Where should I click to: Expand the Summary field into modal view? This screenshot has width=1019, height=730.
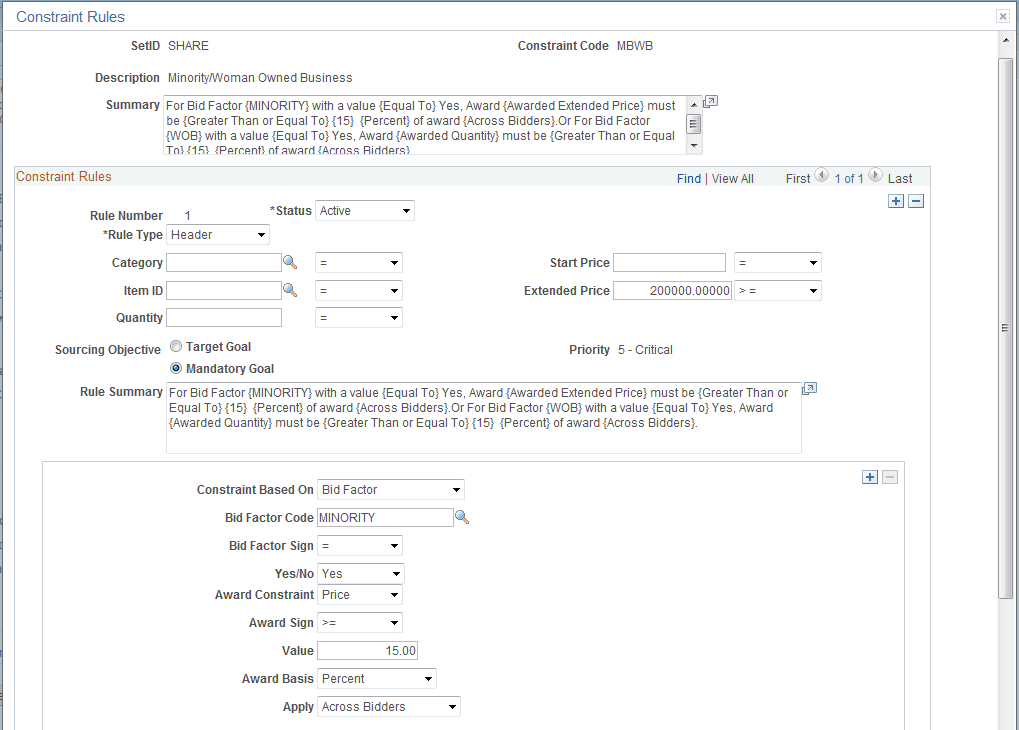(711, 101)
